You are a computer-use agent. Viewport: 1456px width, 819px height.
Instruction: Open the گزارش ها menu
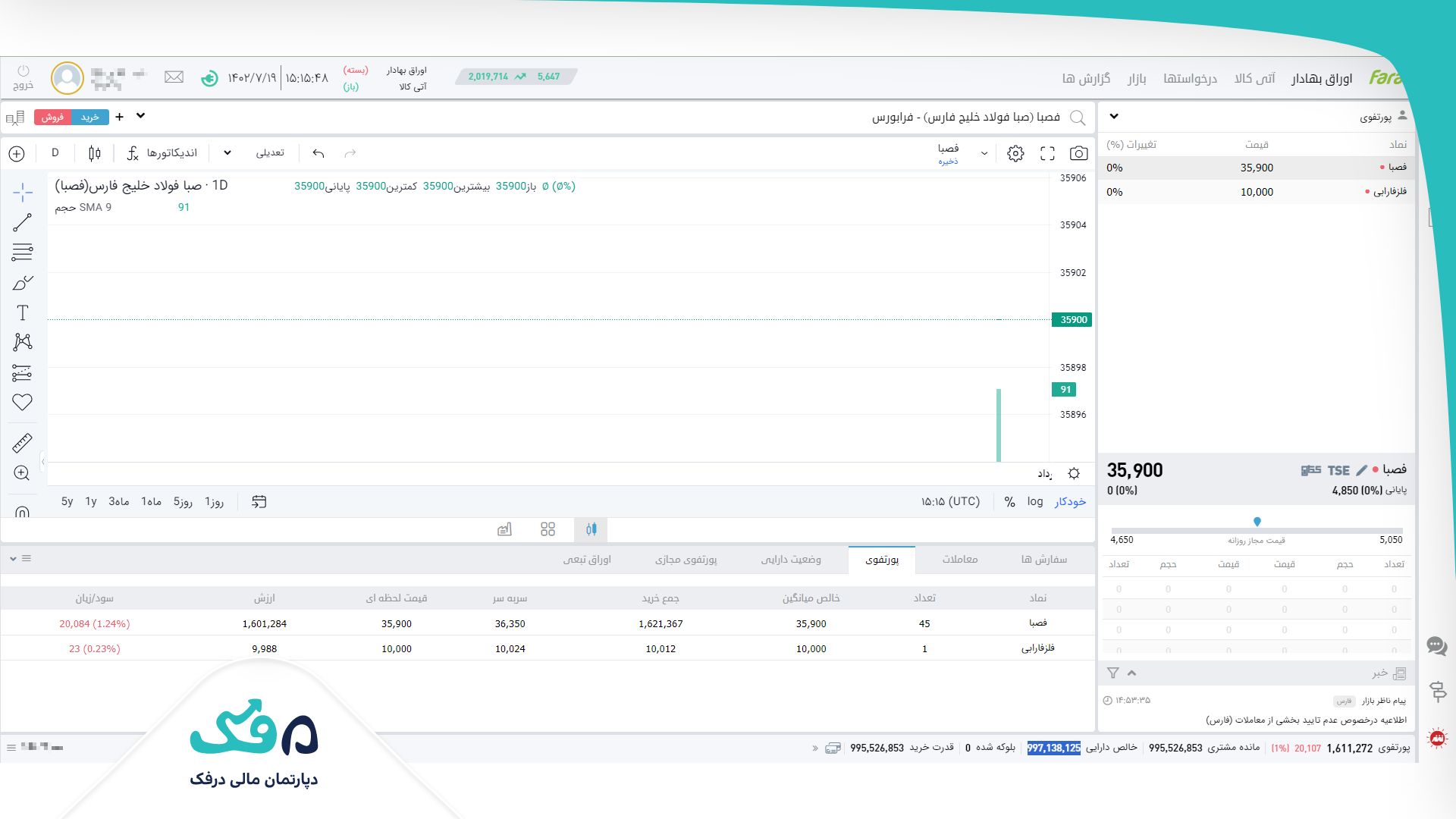click(x=1086, y=78)
